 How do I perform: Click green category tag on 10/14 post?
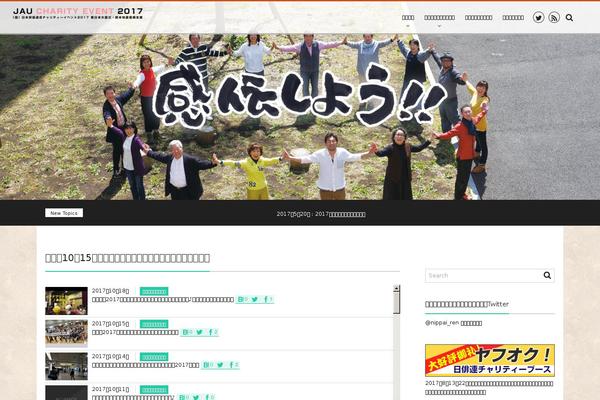click(154, 357)
